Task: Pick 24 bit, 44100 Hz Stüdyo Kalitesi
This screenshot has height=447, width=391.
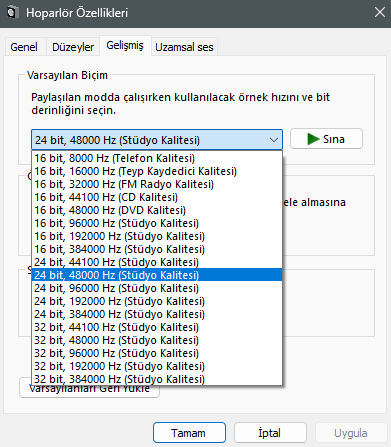Action: point(157,262)
